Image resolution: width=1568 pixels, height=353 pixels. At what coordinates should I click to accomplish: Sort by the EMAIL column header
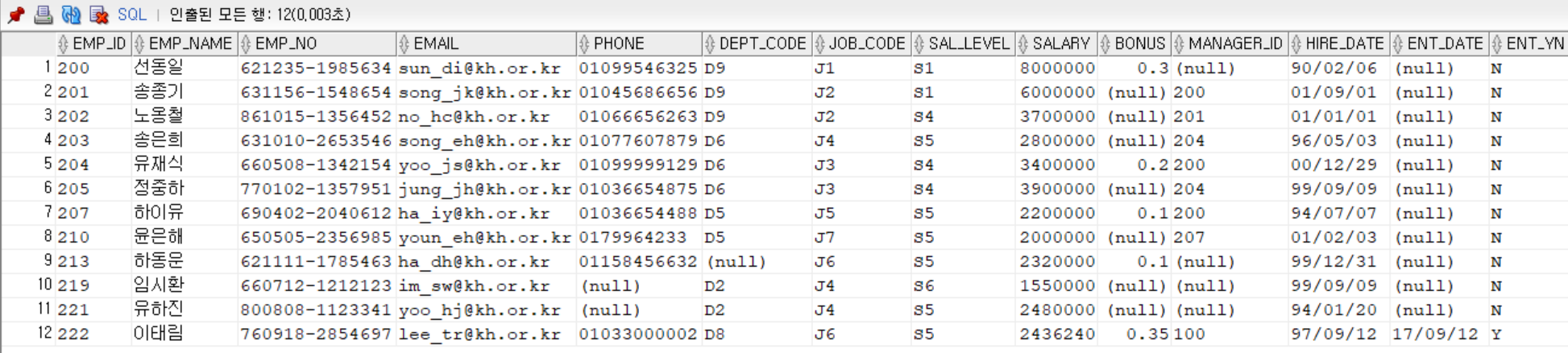point(486,44)
